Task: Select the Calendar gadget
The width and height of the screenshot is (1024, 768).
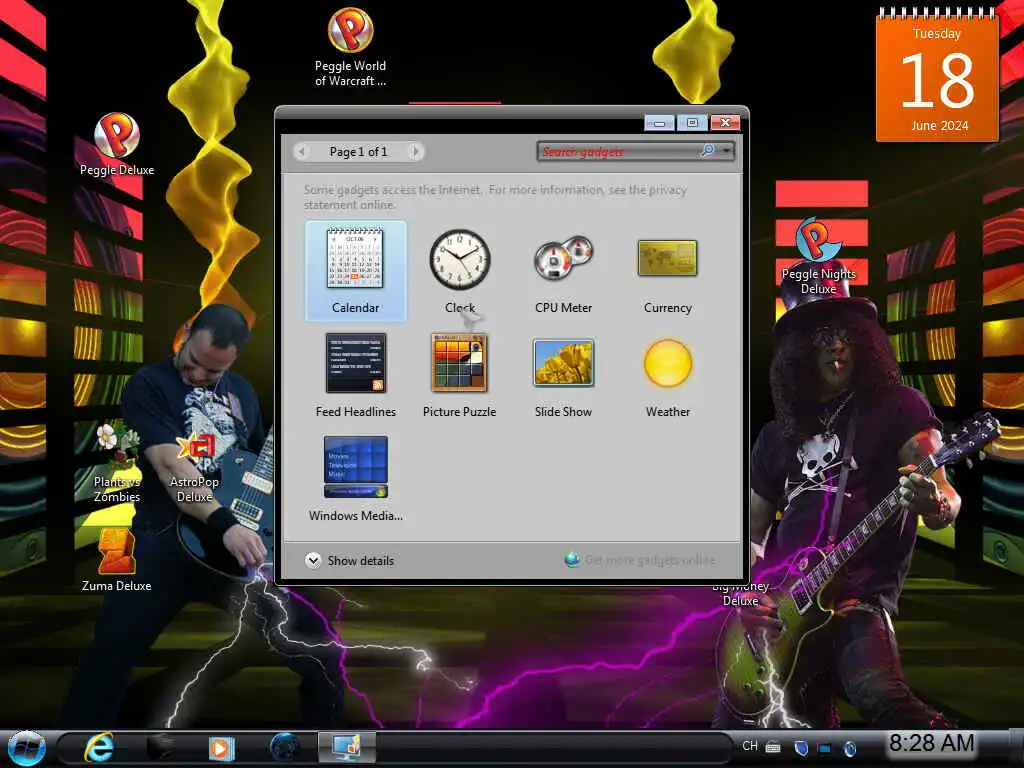Action: [x=355, y=270]
